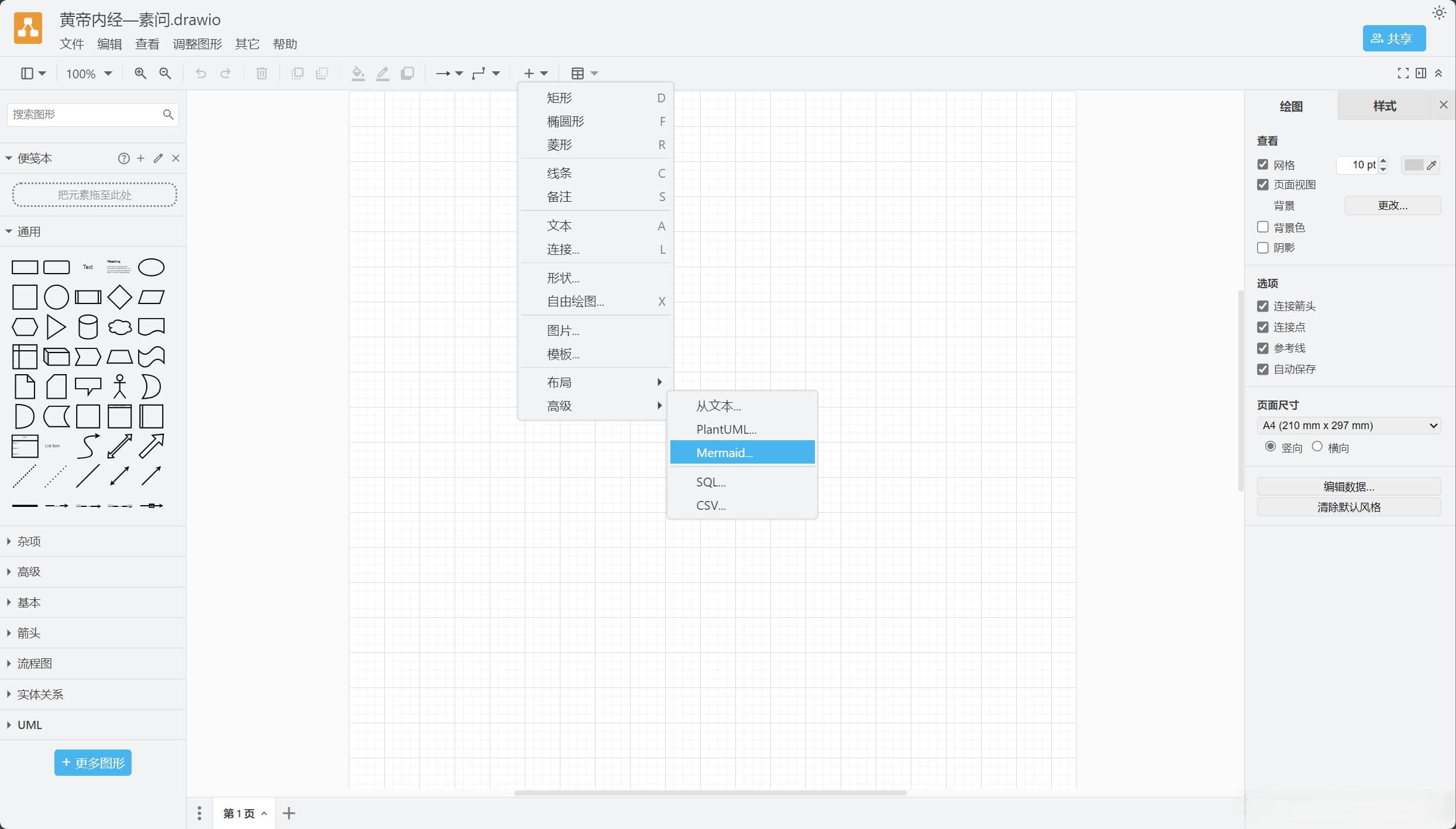
Task: Click the scratchpad help question icon
Action: [123, 158]
